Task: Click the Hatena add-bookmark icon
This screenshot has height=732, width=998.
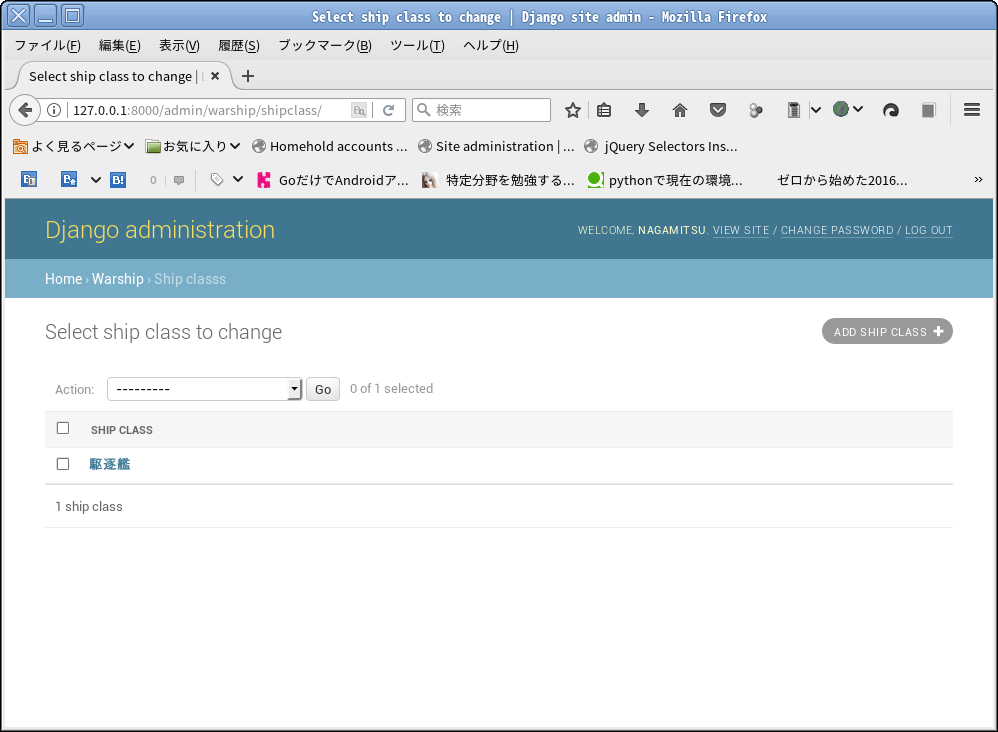Action: [x=69, y=180]
